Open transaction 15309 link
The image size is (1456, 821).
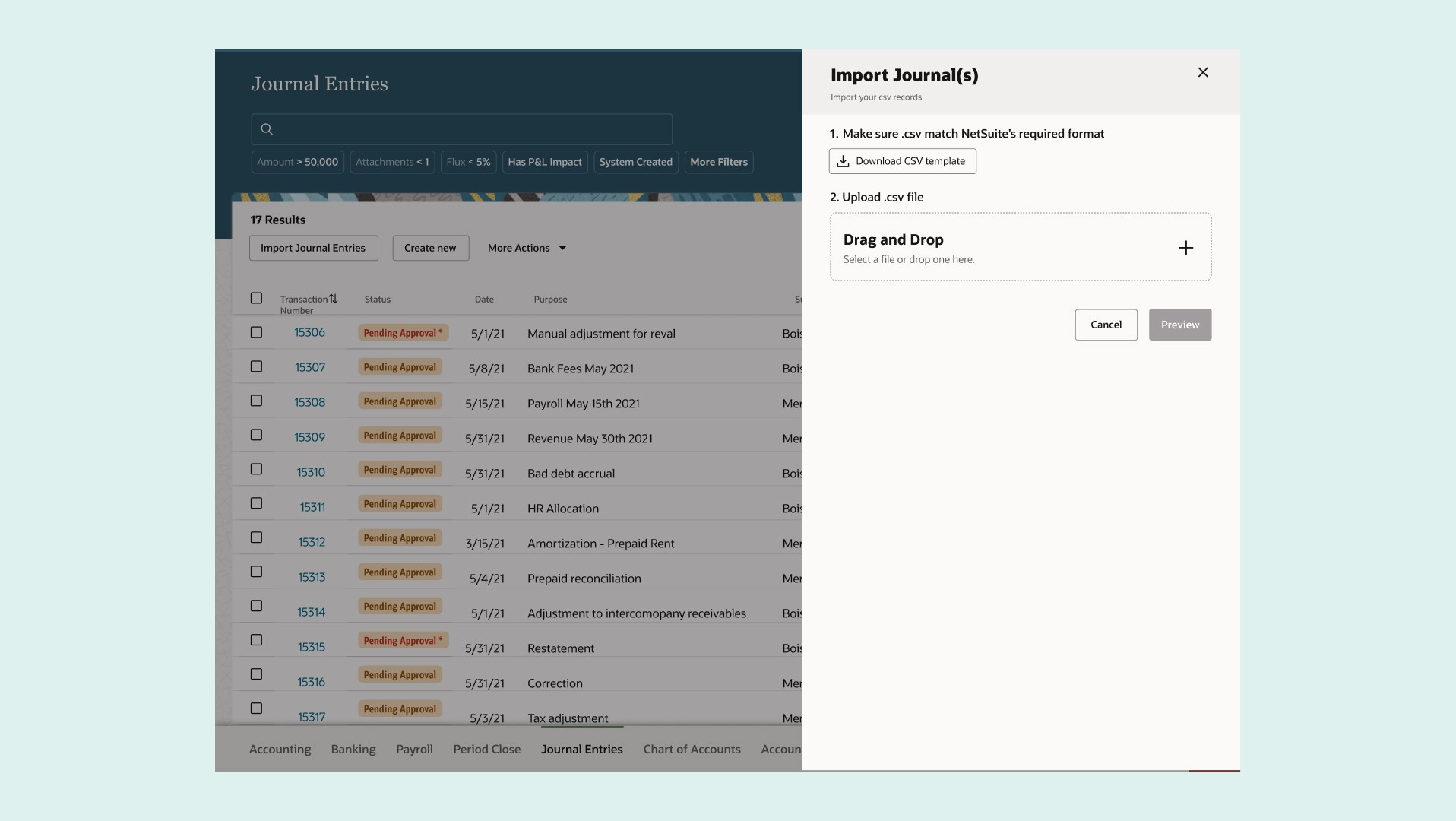point(309,437)
